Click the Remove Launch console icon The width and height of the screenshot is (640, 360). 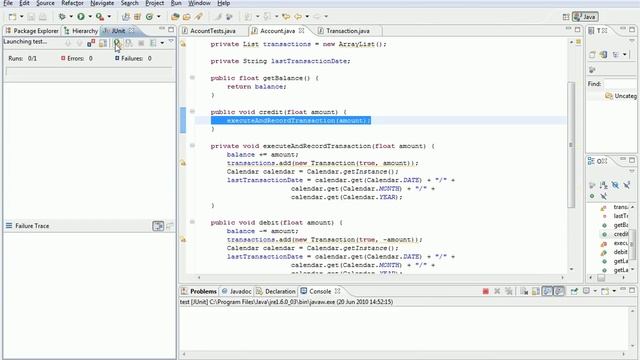pos(497,291)
